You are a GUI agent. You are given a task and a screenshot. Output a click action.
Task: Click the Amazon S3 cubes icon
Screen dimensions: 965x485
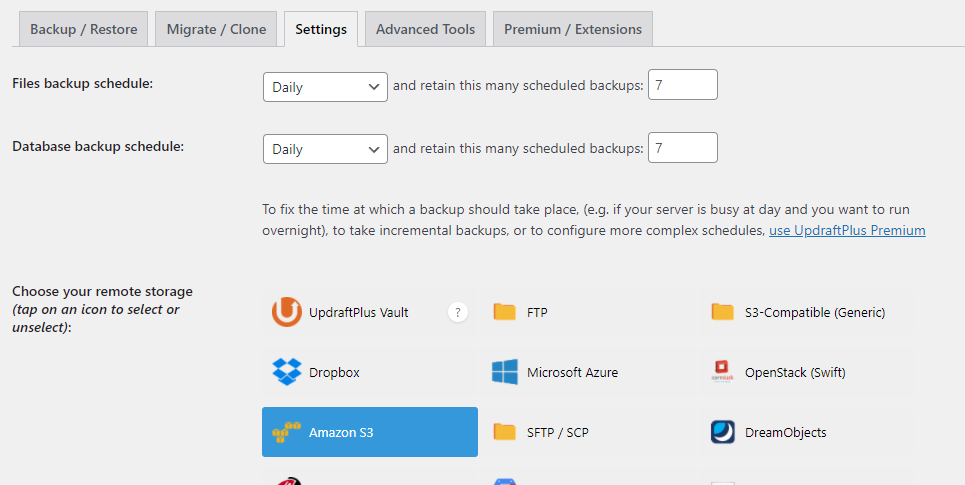click(x=287, y=432)
